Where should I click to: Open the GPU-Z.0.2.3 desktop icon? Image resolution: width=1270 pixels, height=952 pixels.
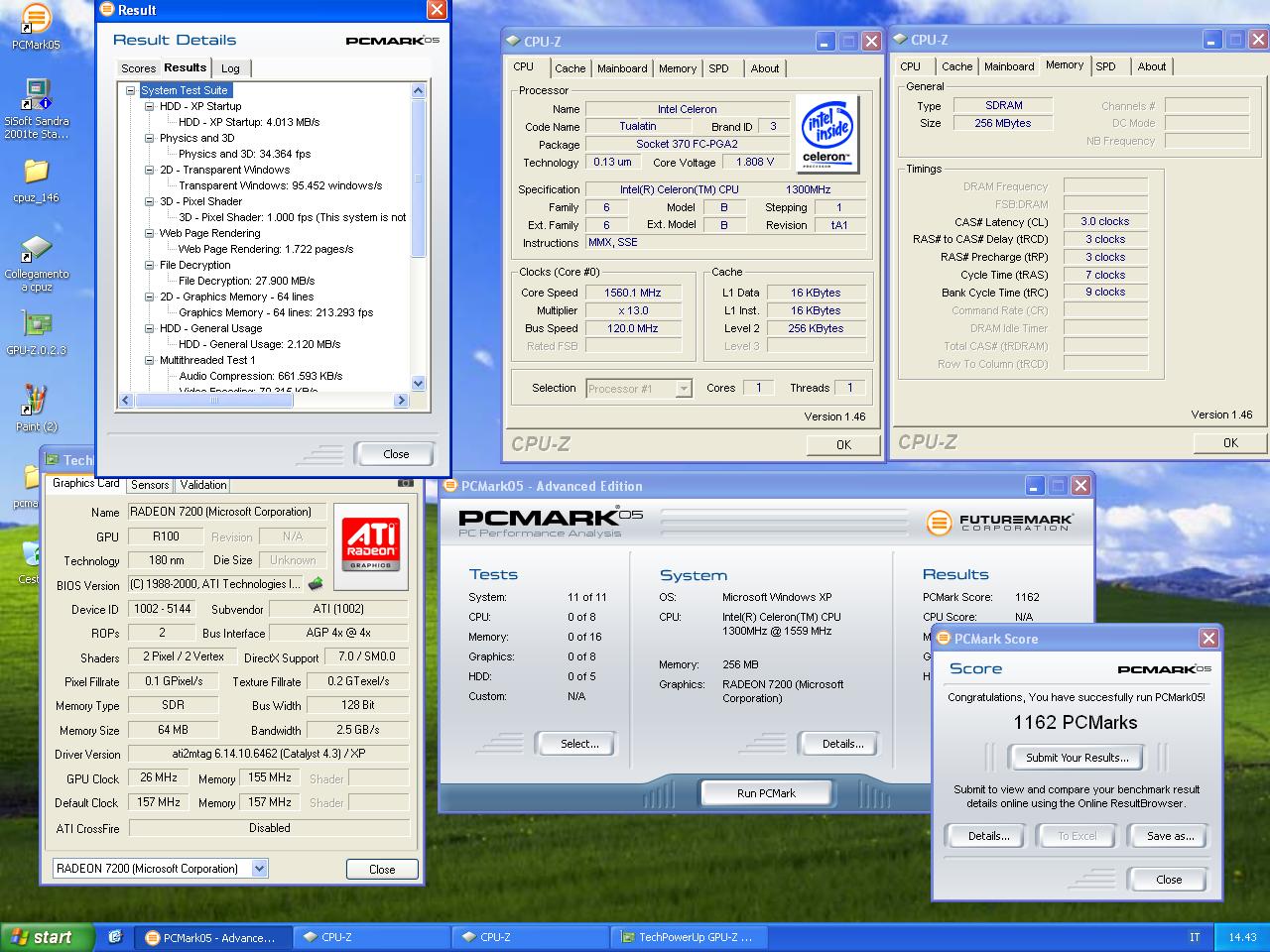[x=36, y=324]
